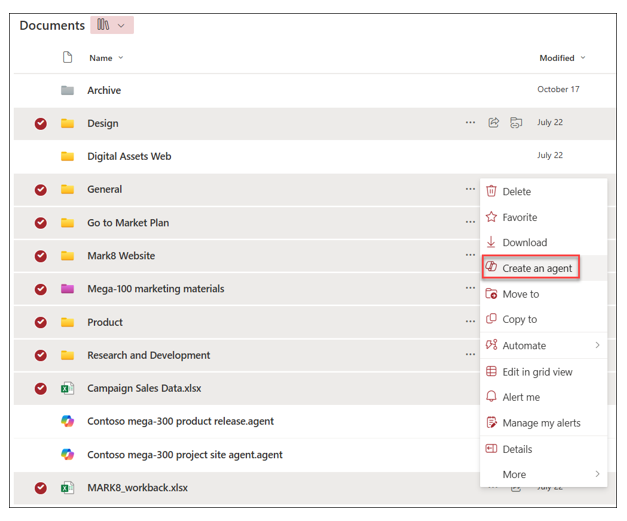Deselect the Go to Market Plan checkmark

(x=40, y=223)
